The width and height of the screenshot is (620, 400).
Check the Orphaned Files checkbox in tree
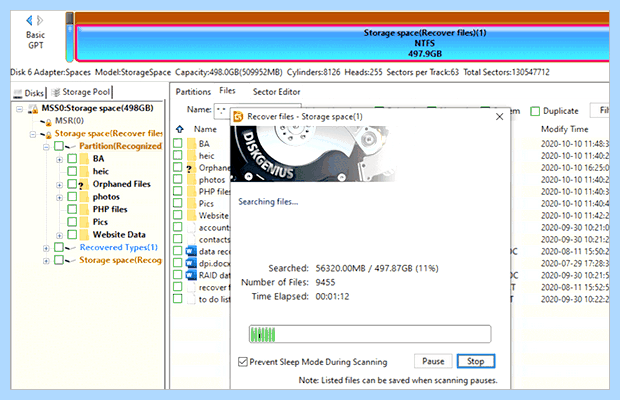point(72,184)
